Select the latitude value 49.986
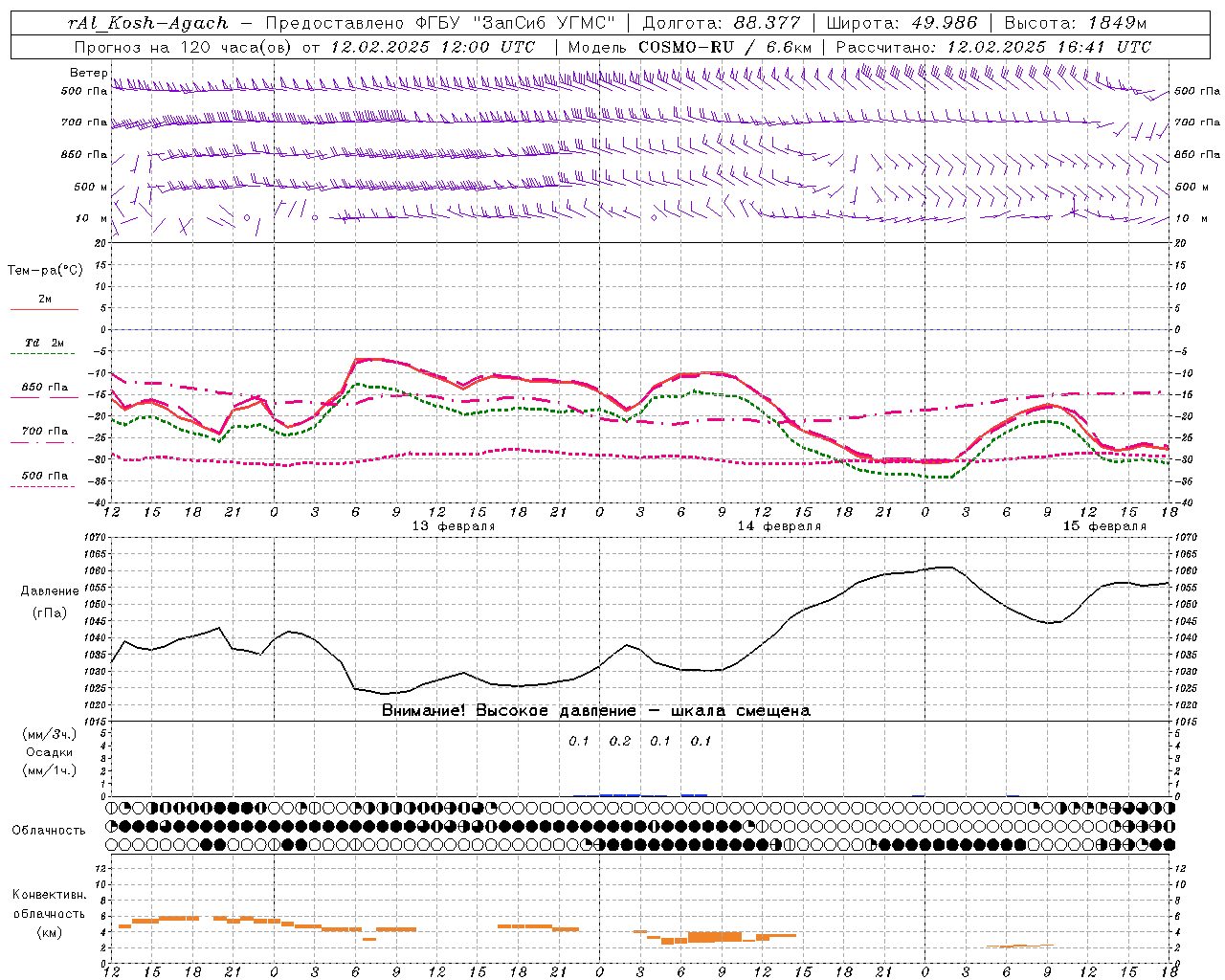 (x=944, y=23)
